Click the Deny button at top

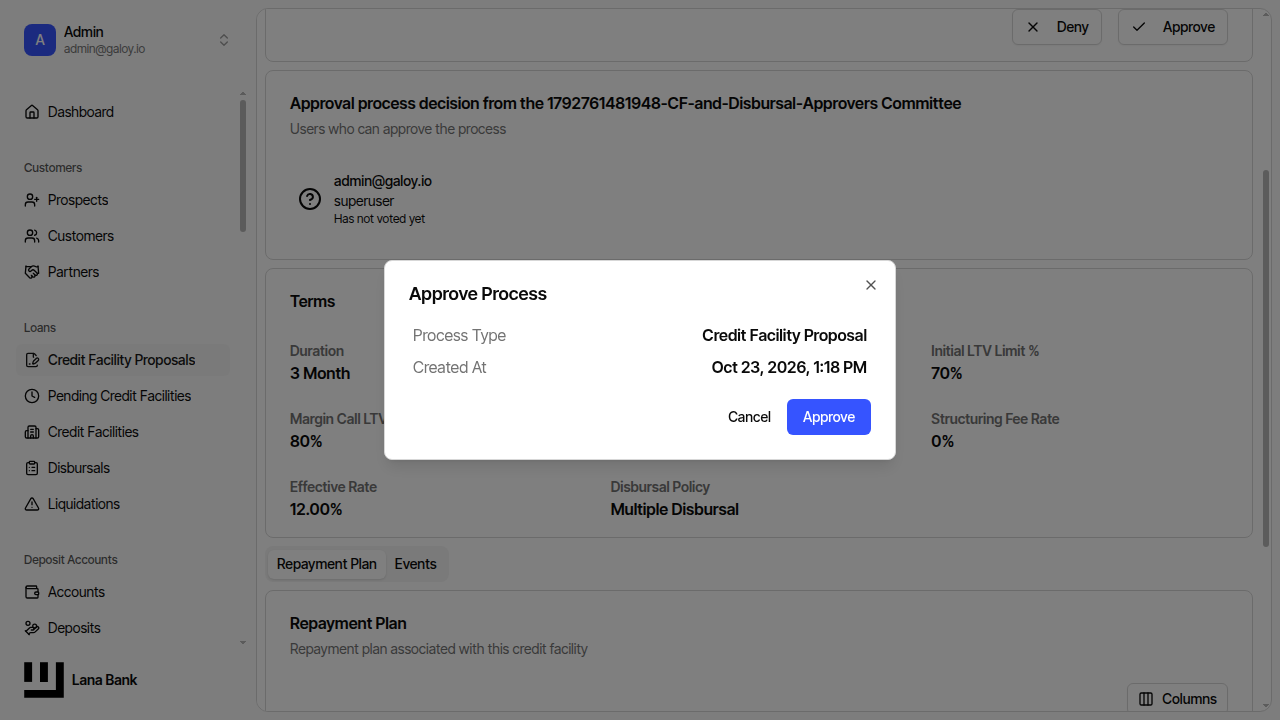(x=1057, y=27)
